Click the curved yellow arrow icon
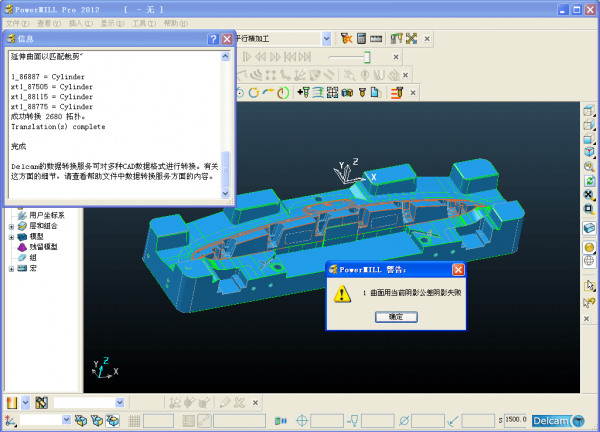The image size is (600, 432). pyautogui.click(x=268, y=92)
